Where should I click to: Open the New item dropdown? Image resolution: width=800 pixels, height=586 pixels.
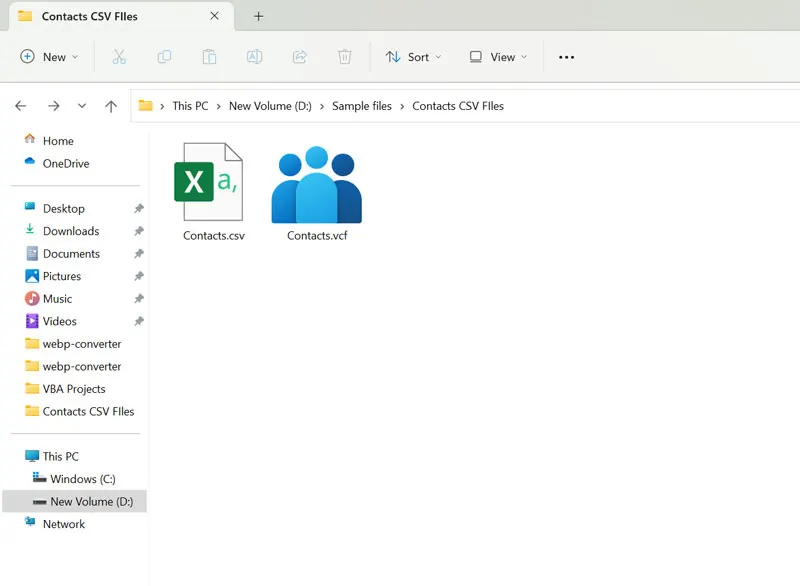pos(49,57)
